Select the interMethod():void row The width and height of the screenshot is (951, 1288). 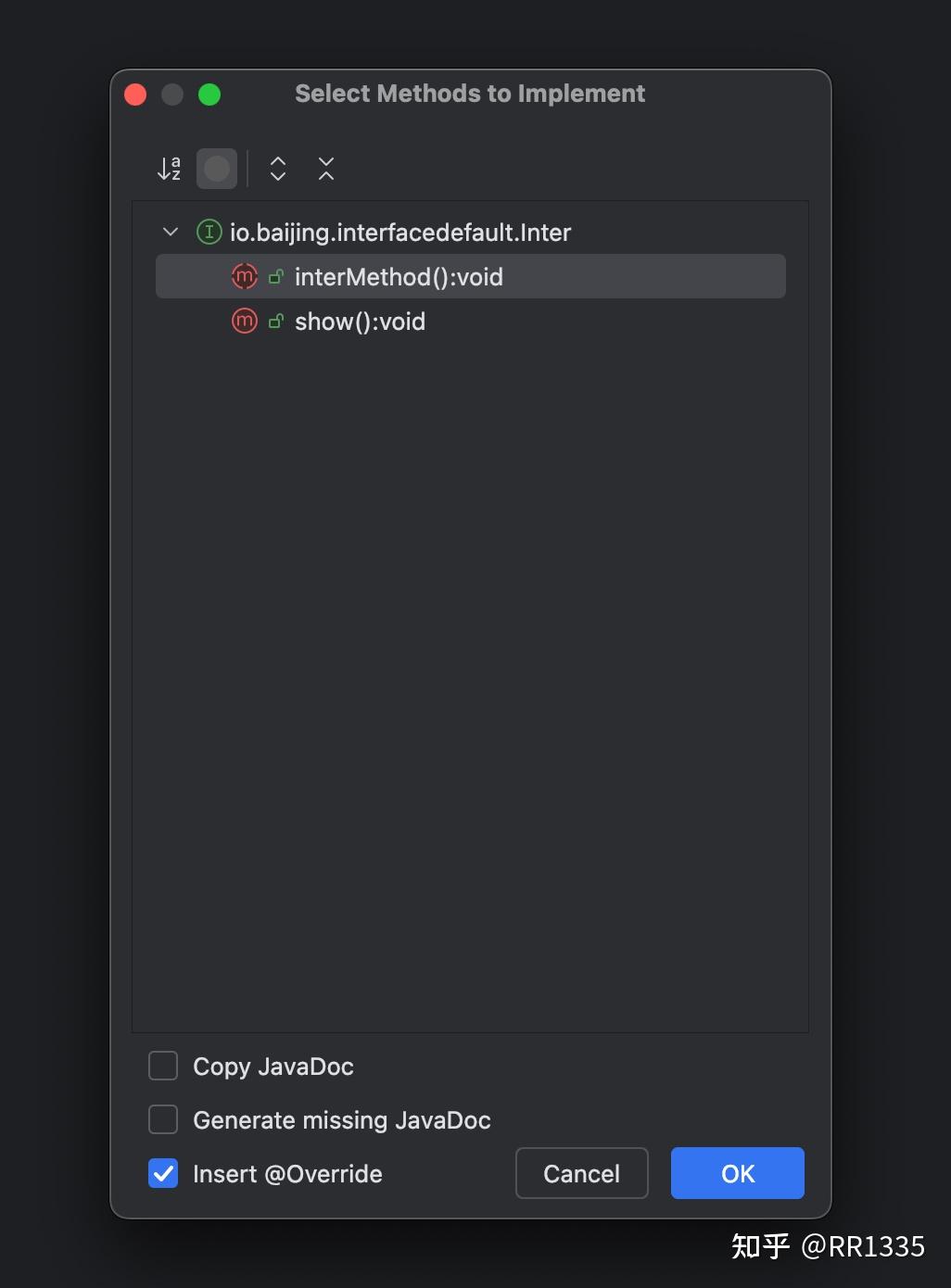[x=399, y=276]
